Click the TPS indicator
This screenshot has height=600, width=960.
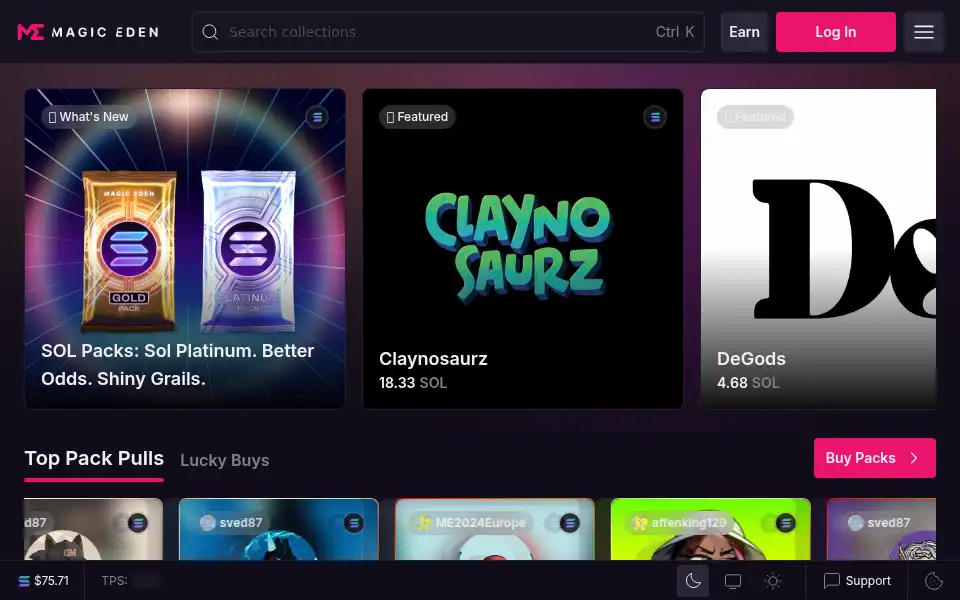point(130,580)
